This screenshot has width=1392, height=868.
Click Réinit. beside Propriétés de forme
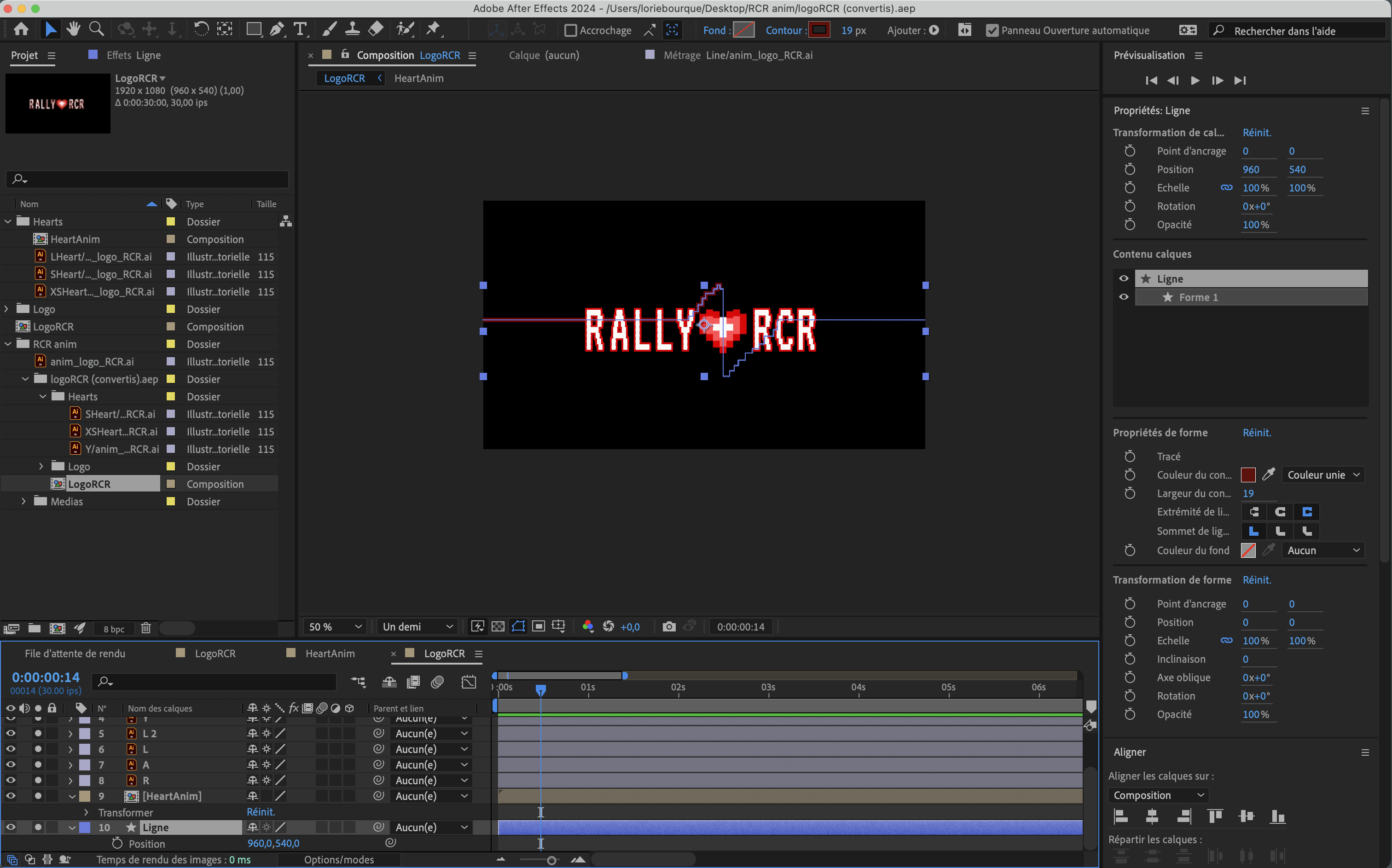point(1257,432)
